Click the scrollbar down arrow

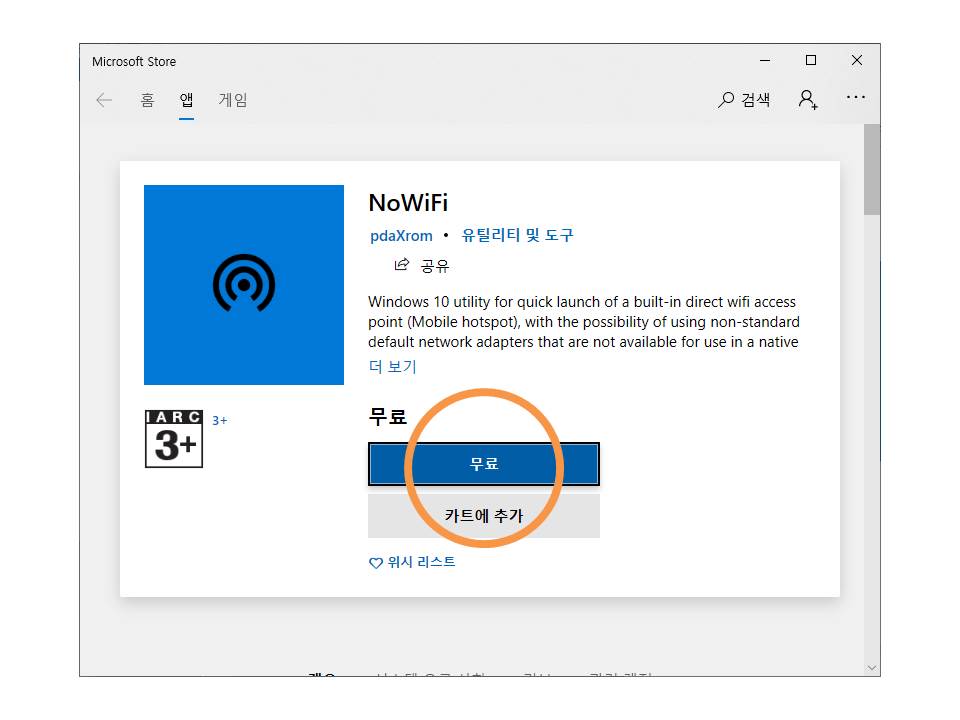tap(872, 667)
